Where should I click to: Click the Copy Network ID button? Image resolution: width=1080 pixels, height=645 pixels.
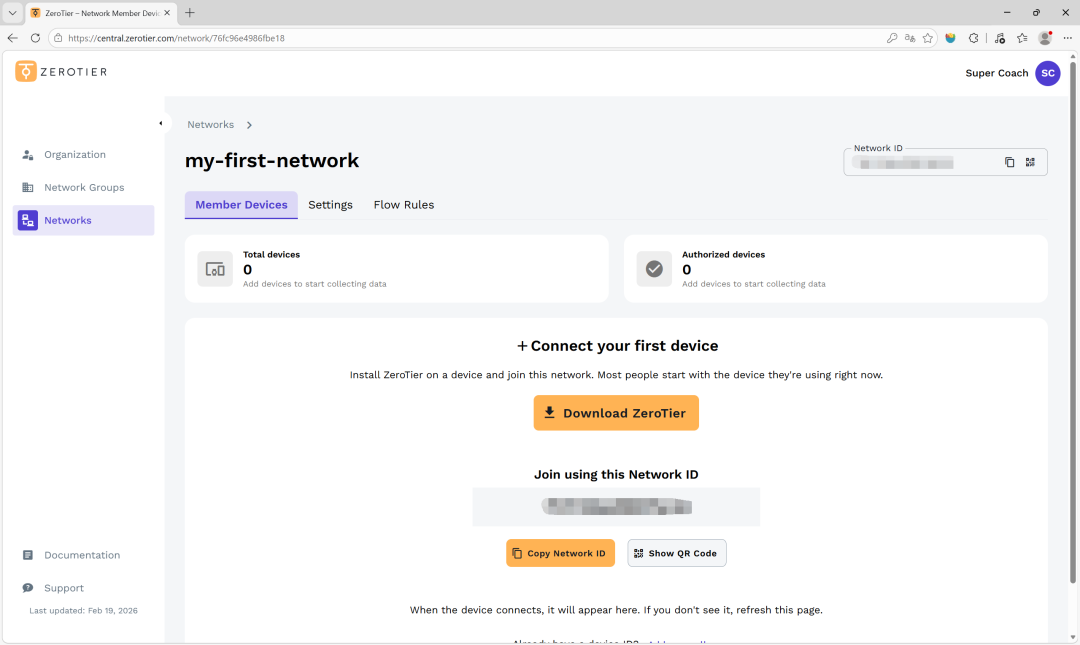pos(561,553)
